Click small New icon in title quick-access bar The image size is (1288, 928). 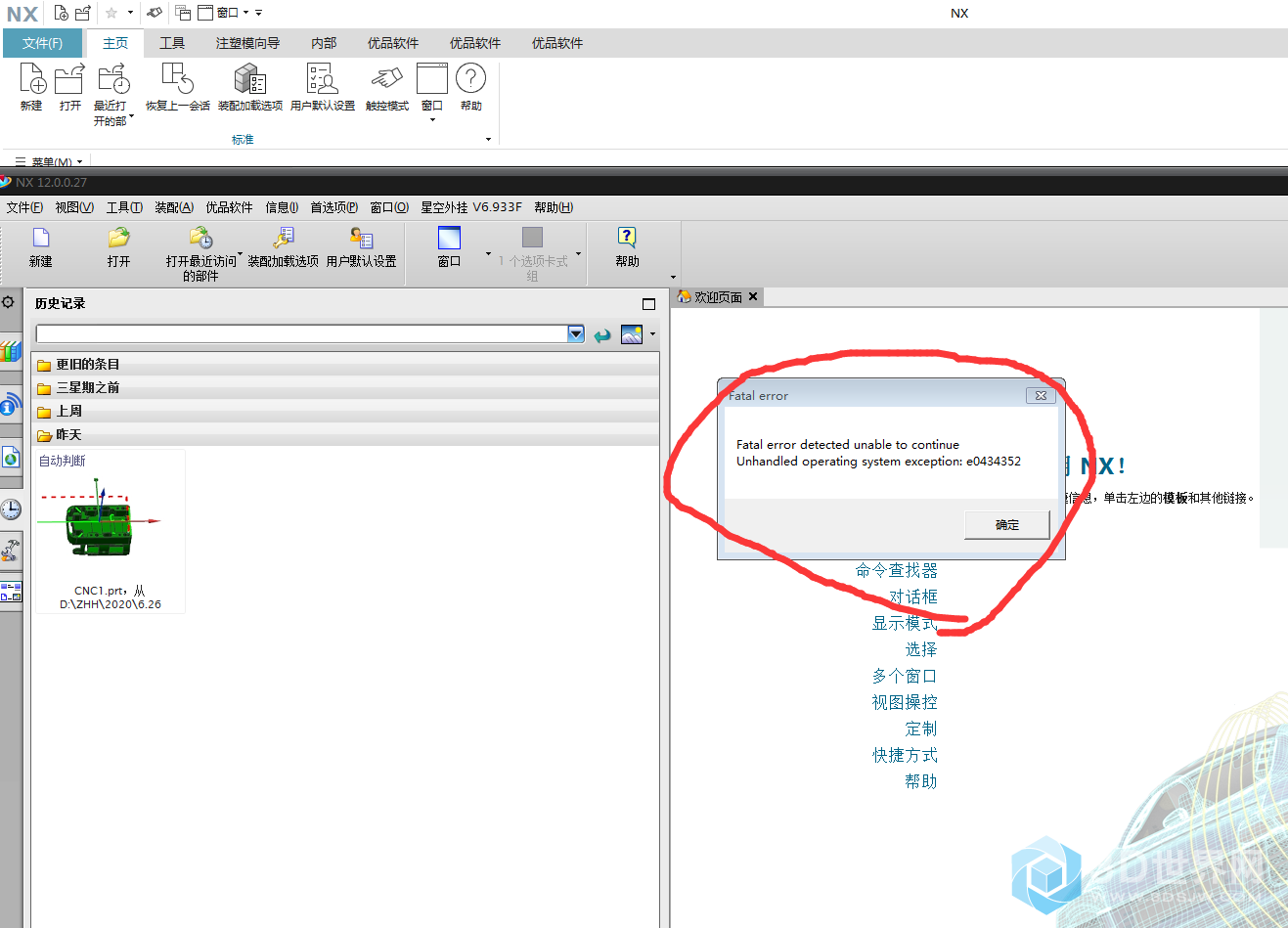(x=62, y=13)
